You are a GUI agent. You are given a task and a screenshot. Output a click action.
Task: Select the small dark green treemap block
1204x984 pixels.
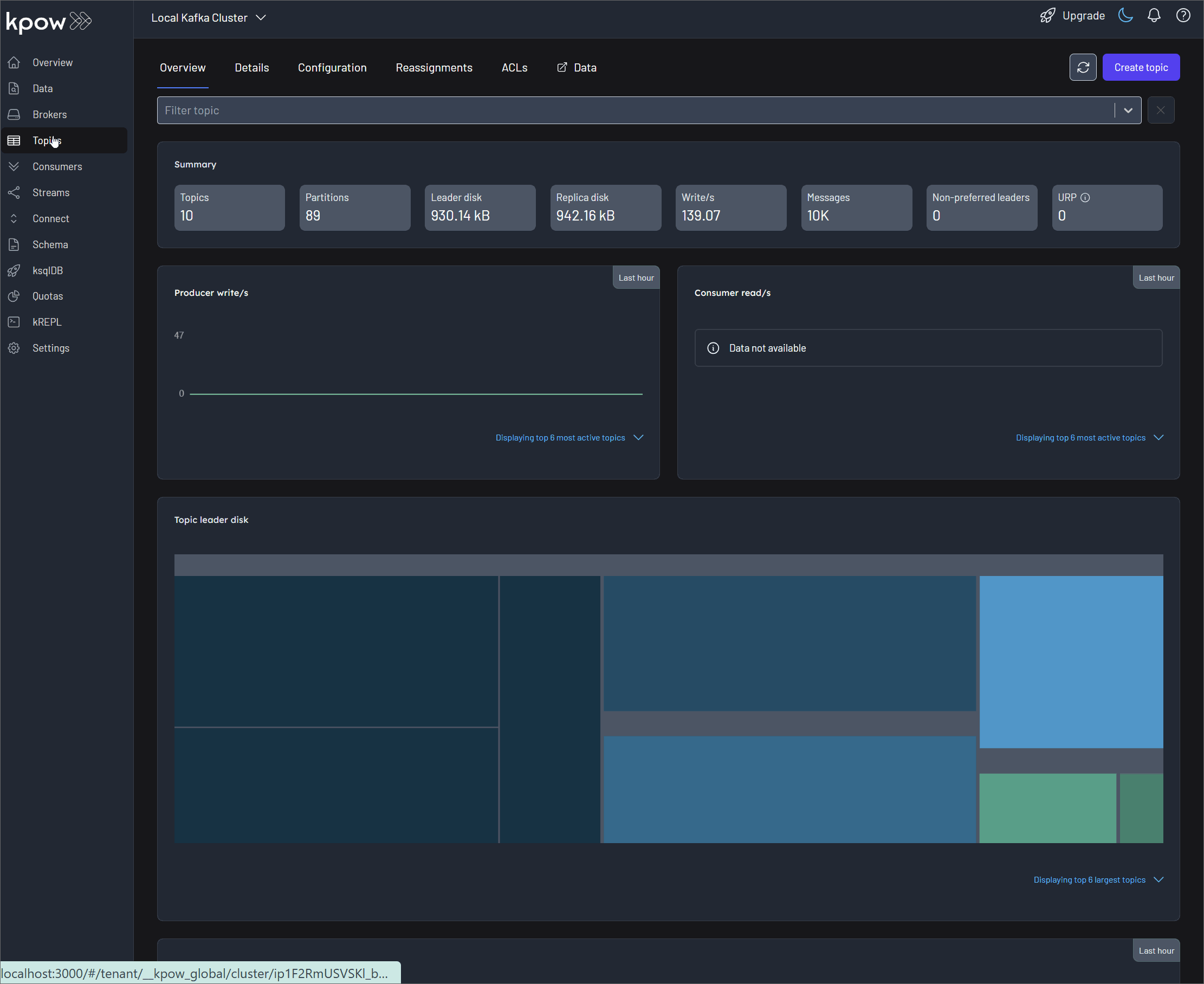tap(1142, 808)
